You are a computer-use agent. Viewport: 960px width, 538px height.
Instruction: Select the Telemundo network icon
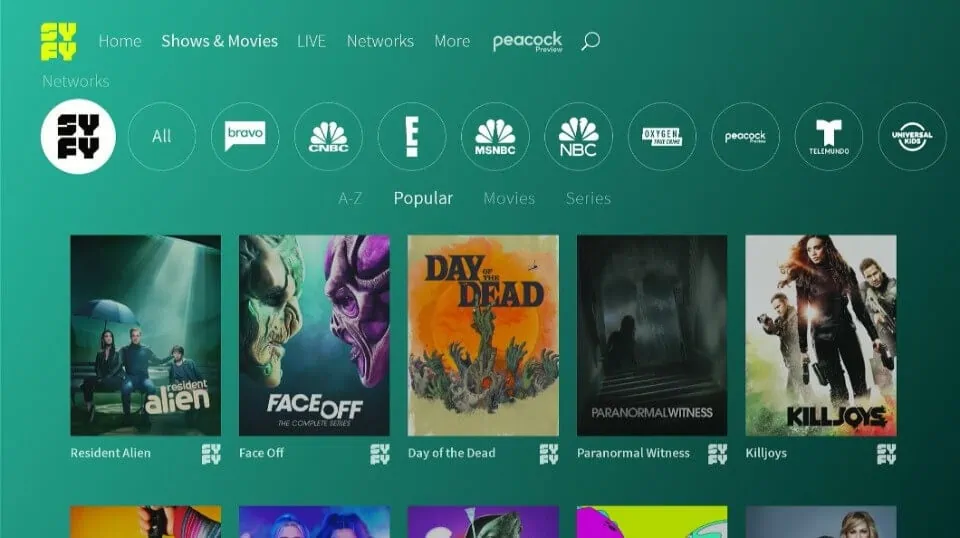coord(828,136)
